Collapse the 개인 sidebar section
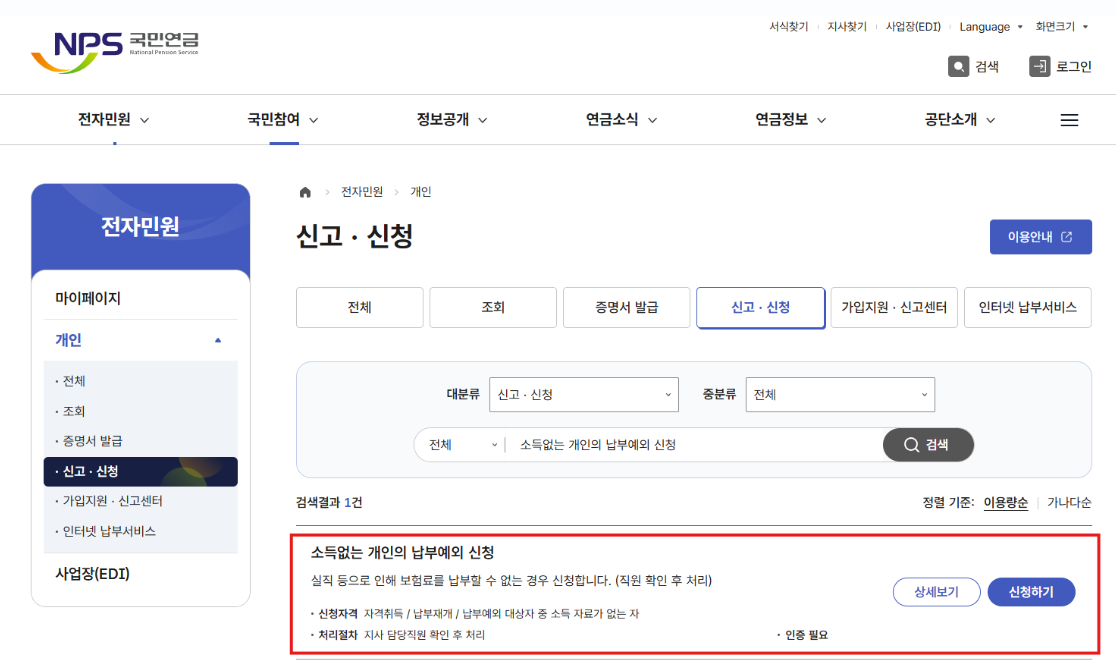 140,340
